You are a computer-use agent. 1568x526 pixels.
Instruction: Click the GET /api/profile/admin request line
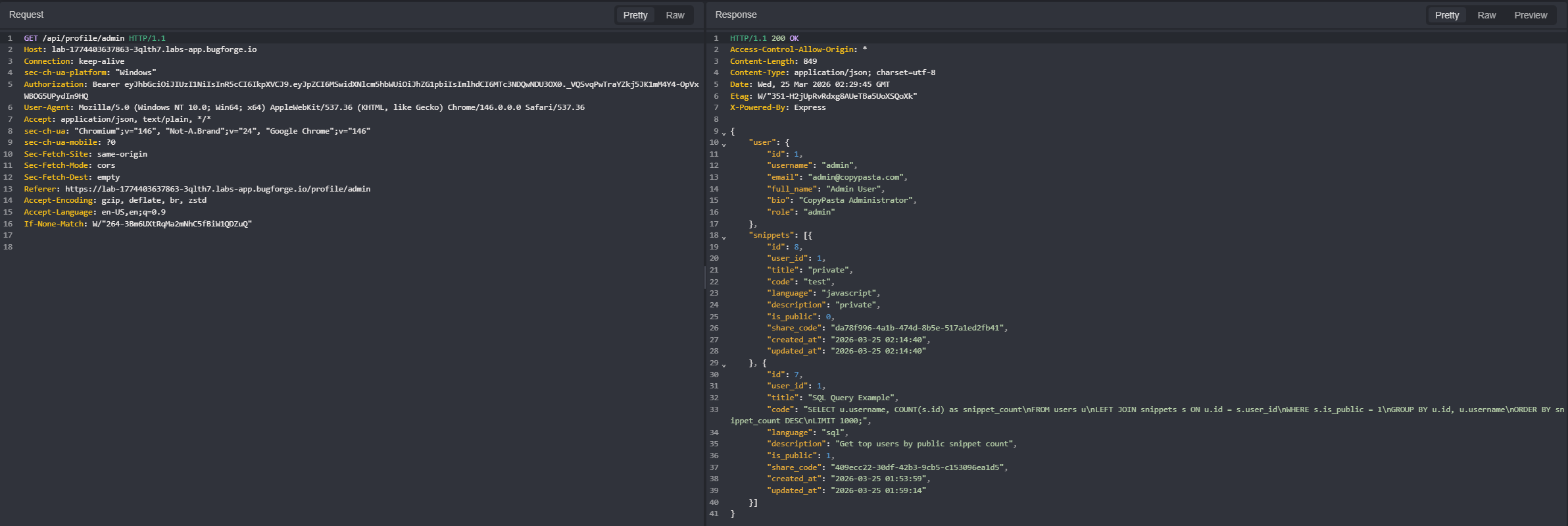[x=95, y=38]
